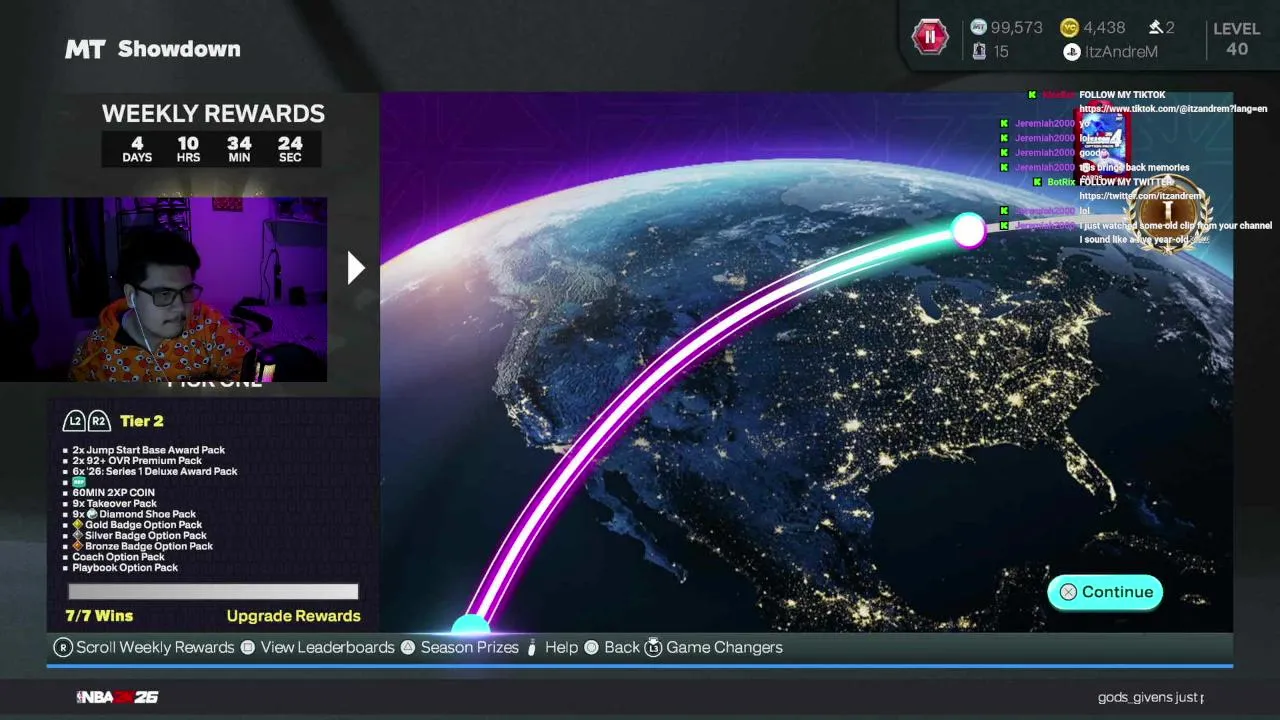Click the gold VC coin icon
This screenshot has width=1280, height=720.
(x=1069, y=28)
